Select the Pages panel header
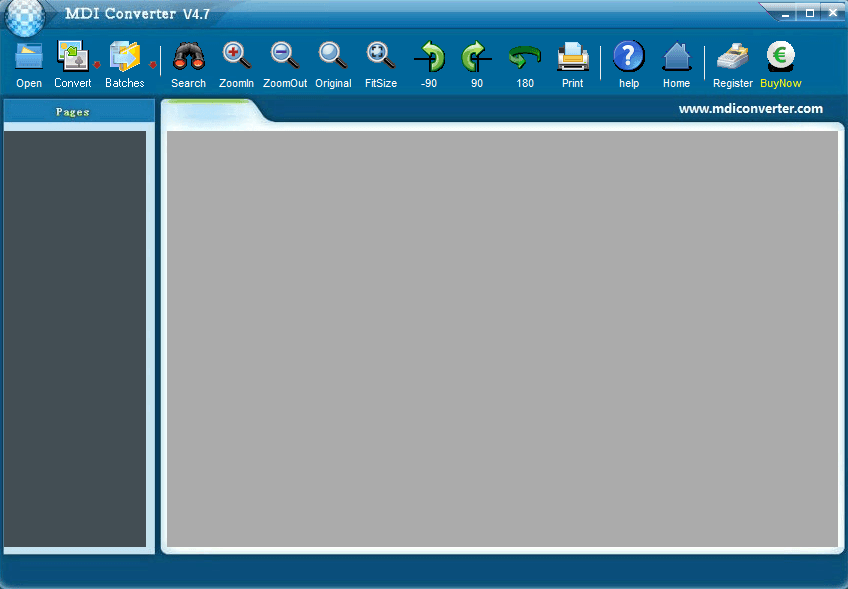The width and height of the screenshot is (848, 589). pos(74,111)
